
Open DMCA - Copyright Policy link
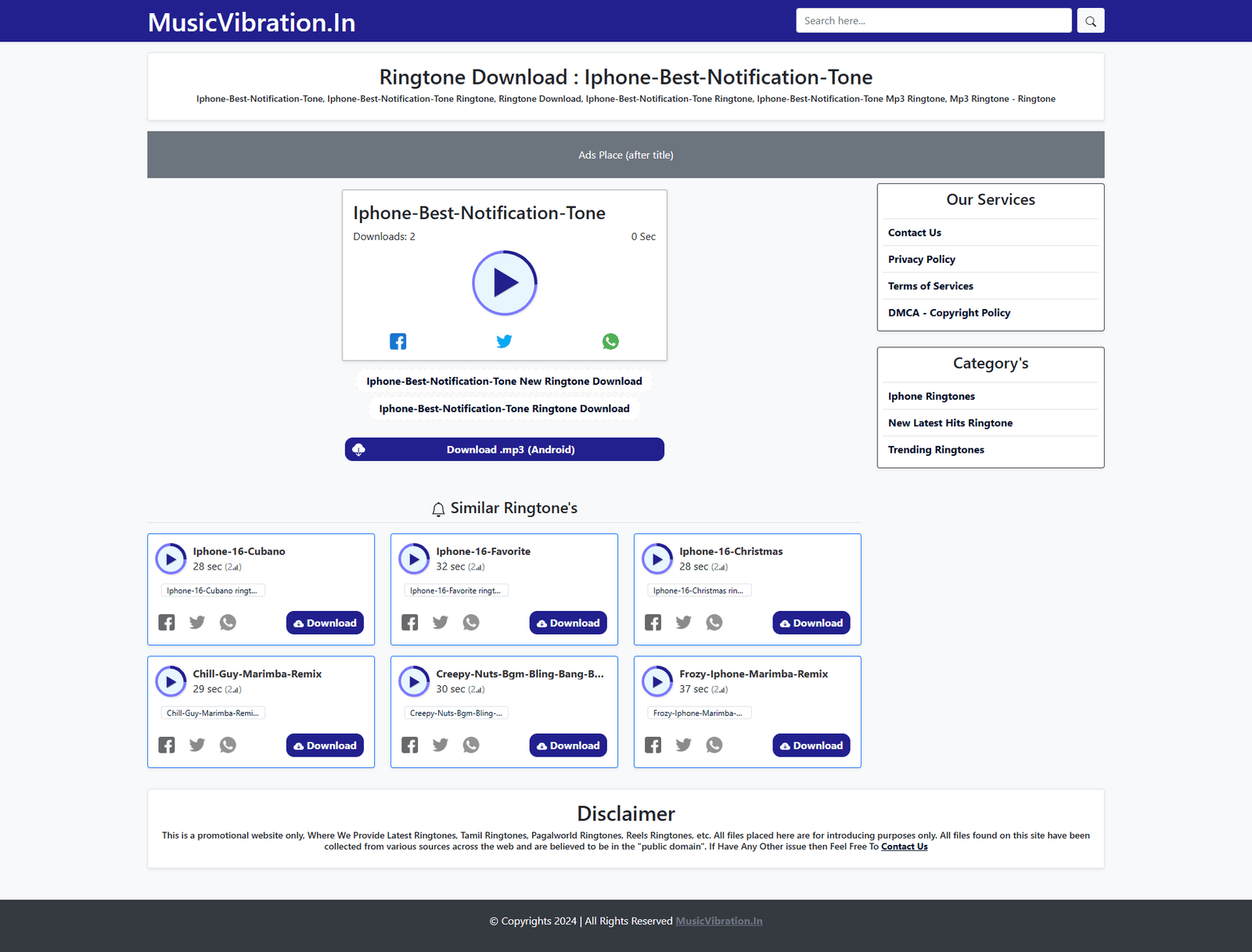tap(949, 313)
